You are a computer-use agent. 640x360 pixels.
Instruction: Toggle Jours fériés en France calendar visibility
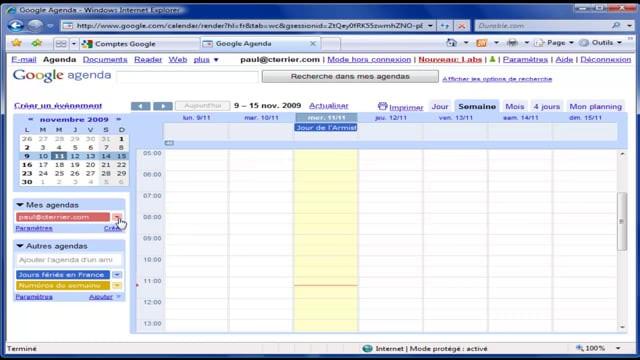click(x=63, y=275)
